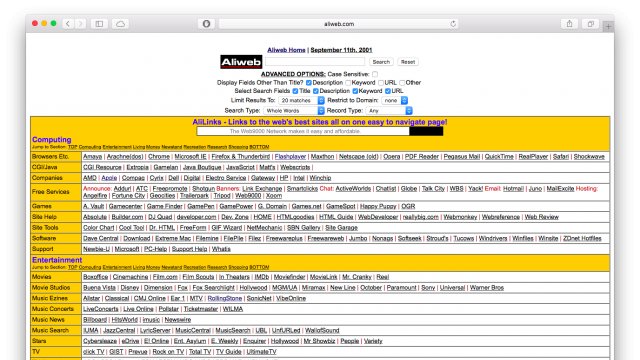Screen dimensions: 640x360
Task: Show the Safari sidebar
Action: coord(99,24)
